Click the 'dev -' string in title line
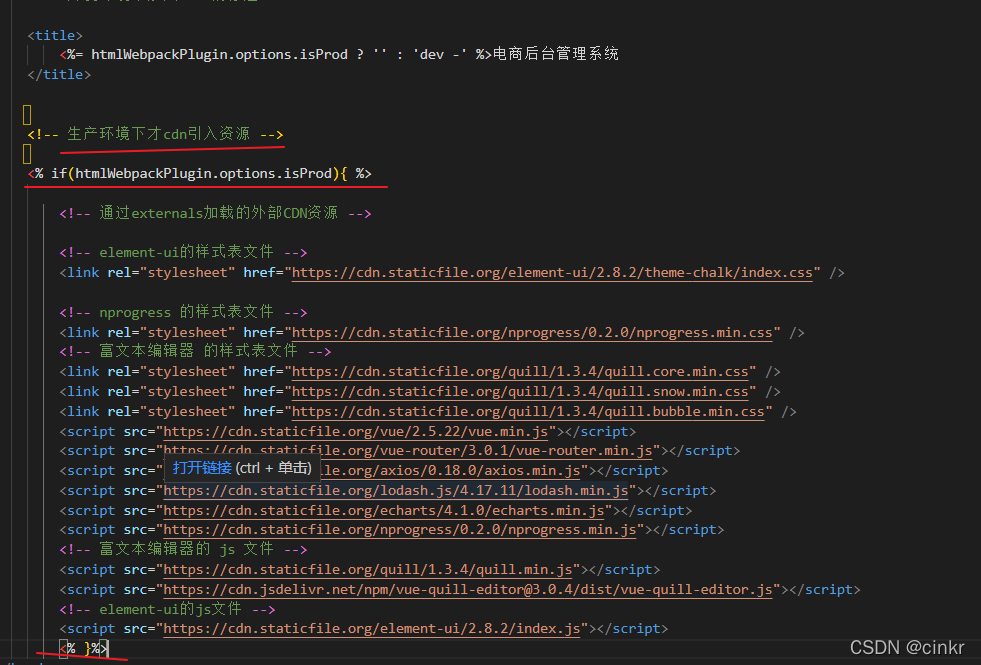981x665 pixels. [439, 54]
